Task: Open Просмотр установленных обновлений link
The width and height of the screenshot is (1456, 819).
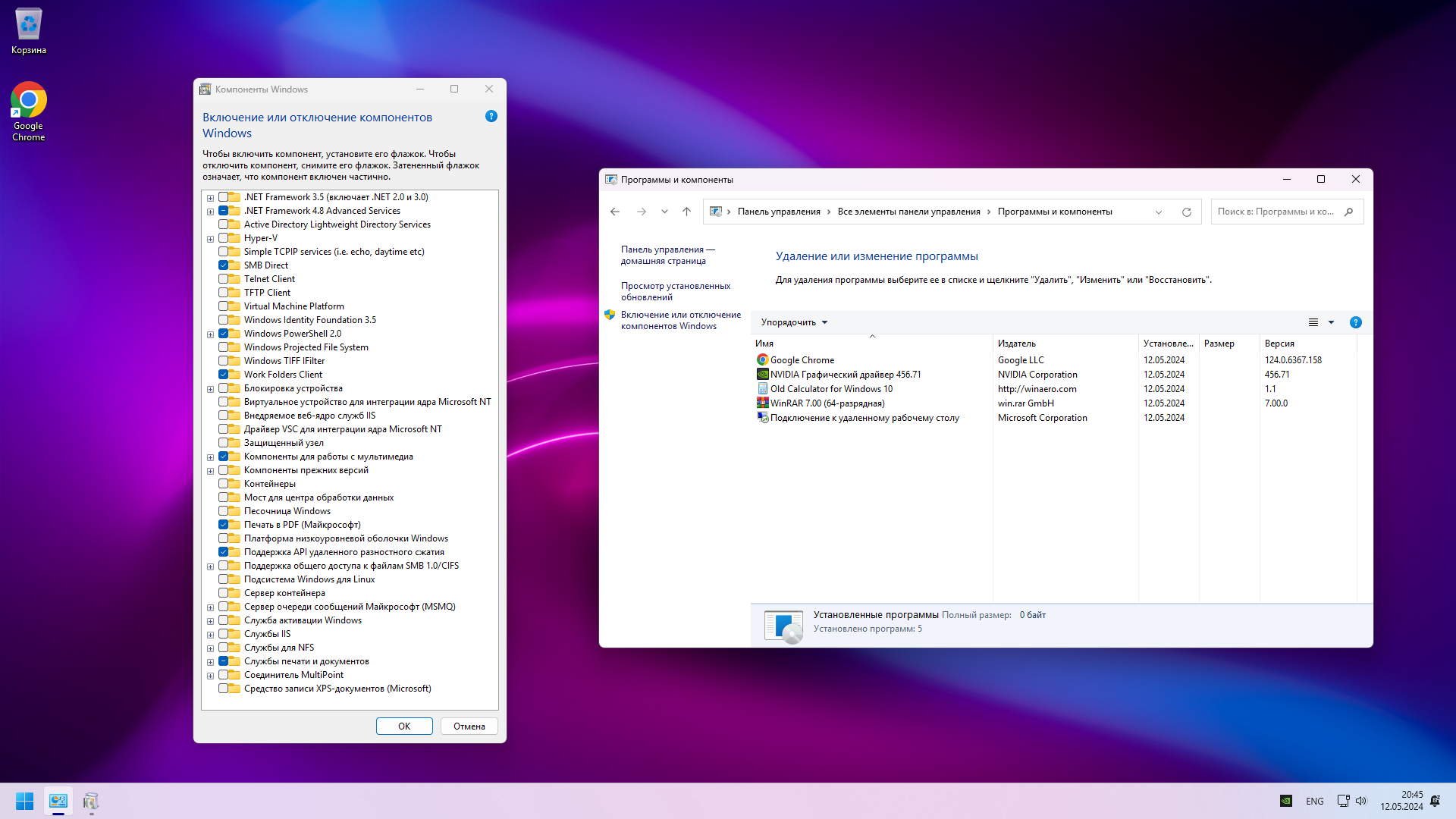Action: pos(675,292)
